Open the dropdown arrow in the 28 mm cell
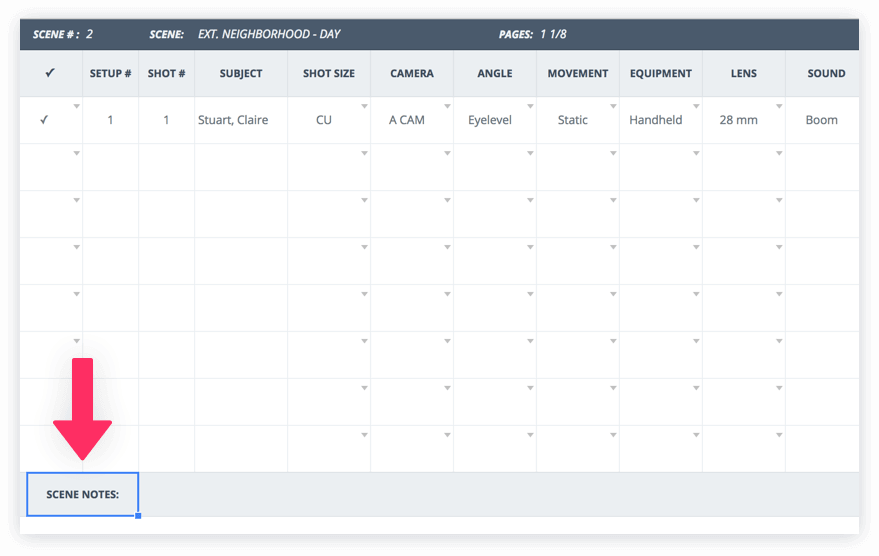 tap(779, 106)
